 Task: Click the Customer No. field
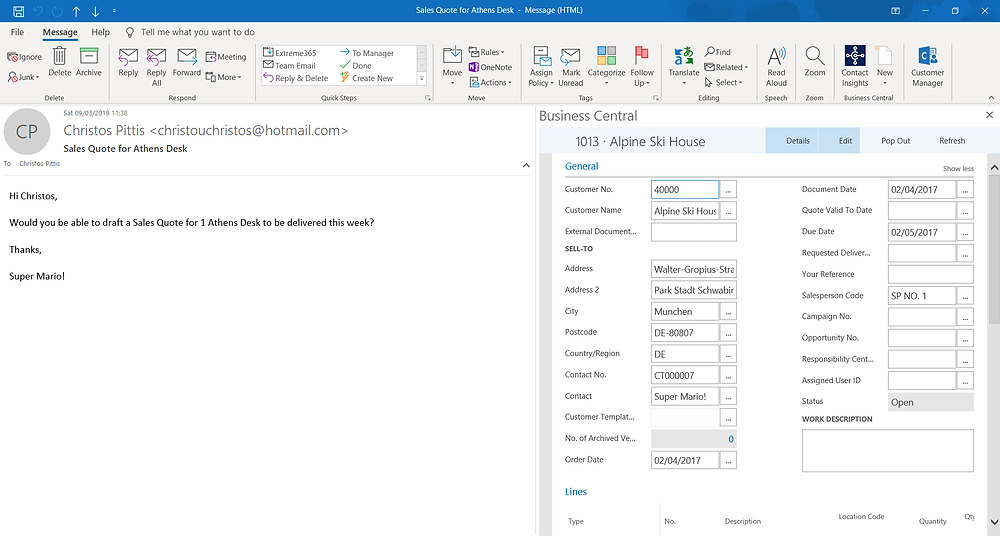[x=685, y=190]
